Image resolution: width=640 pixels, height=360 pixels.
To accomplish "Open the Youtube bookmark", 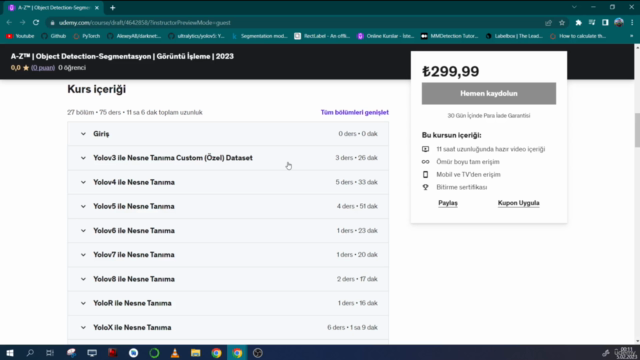I will 20,36.
